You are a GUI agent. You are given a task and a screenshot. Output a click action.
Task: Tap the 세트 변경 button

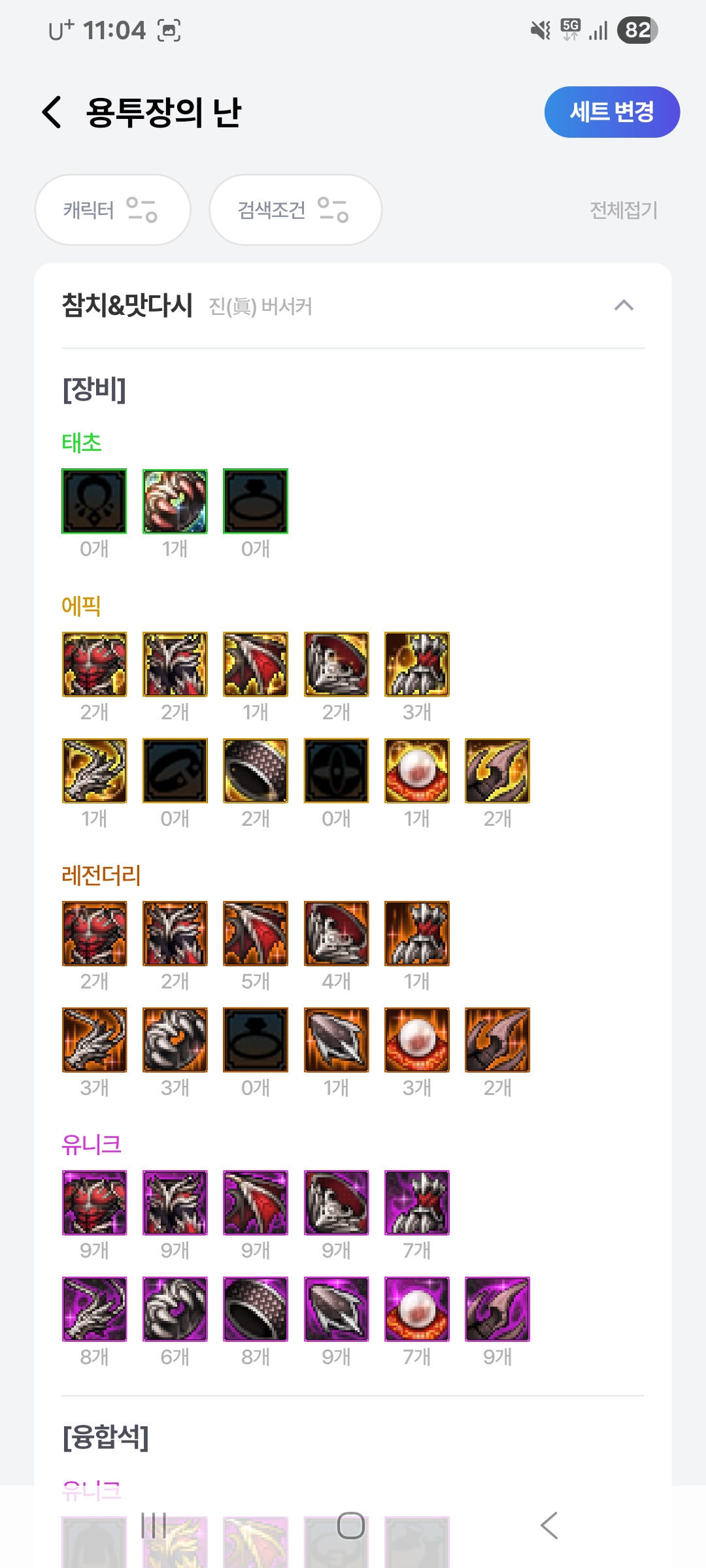(x=612, y=112)
